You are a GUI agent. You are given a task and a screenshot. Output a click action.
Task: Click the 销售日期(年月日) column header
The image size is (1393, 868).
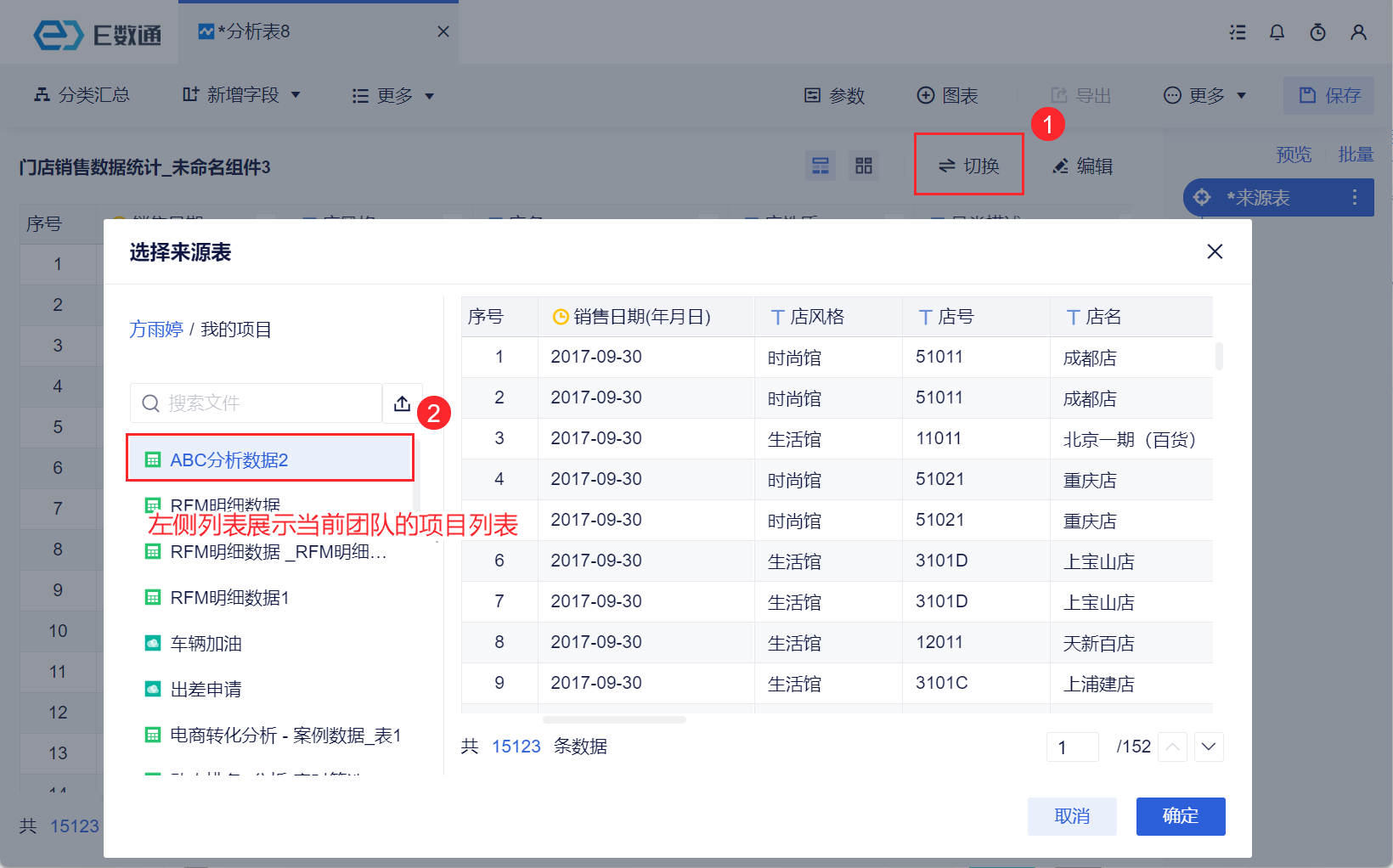point(646,317)
